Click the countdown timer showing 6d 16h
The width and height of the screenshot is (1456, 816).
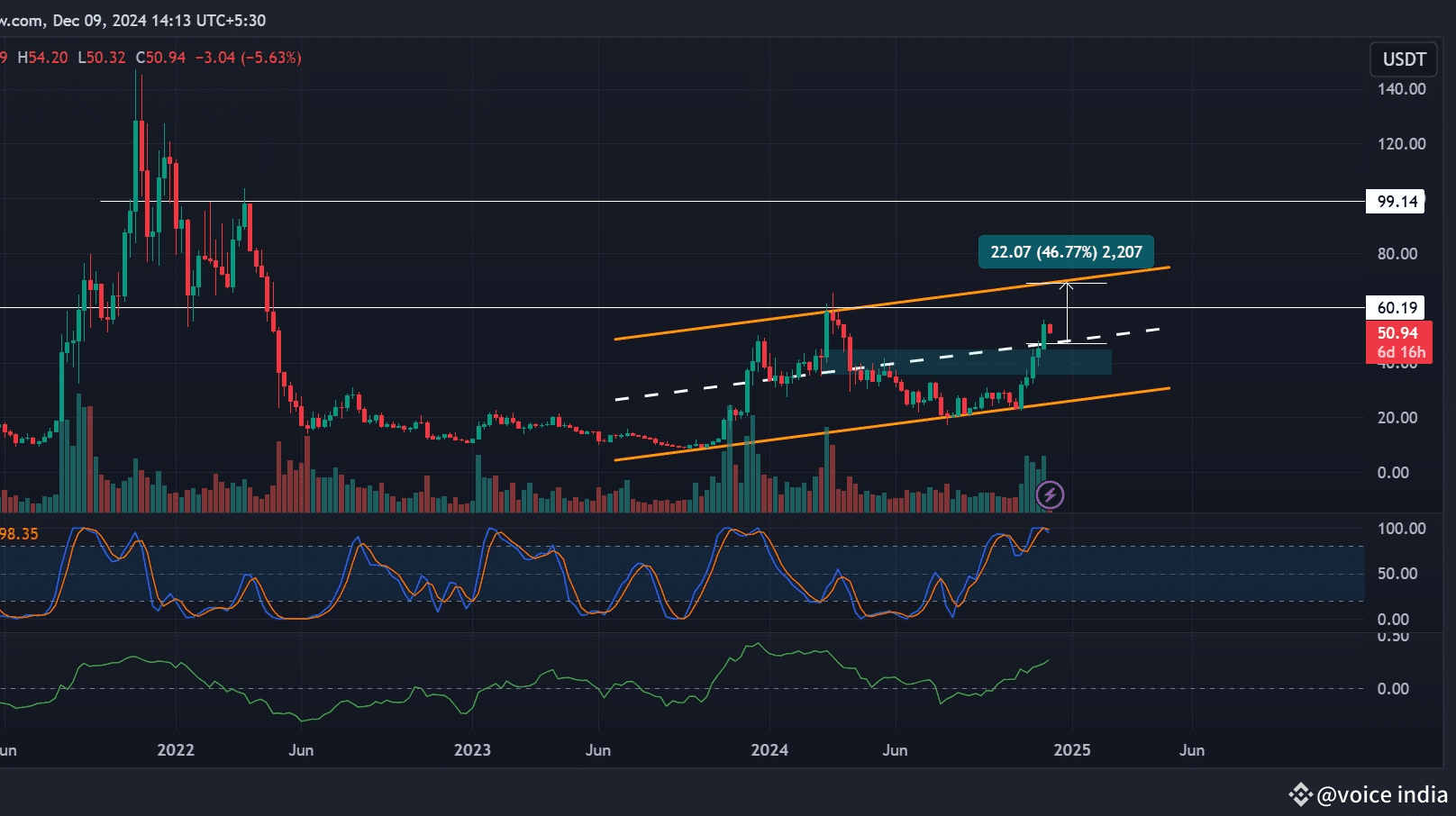(1399, 353)
